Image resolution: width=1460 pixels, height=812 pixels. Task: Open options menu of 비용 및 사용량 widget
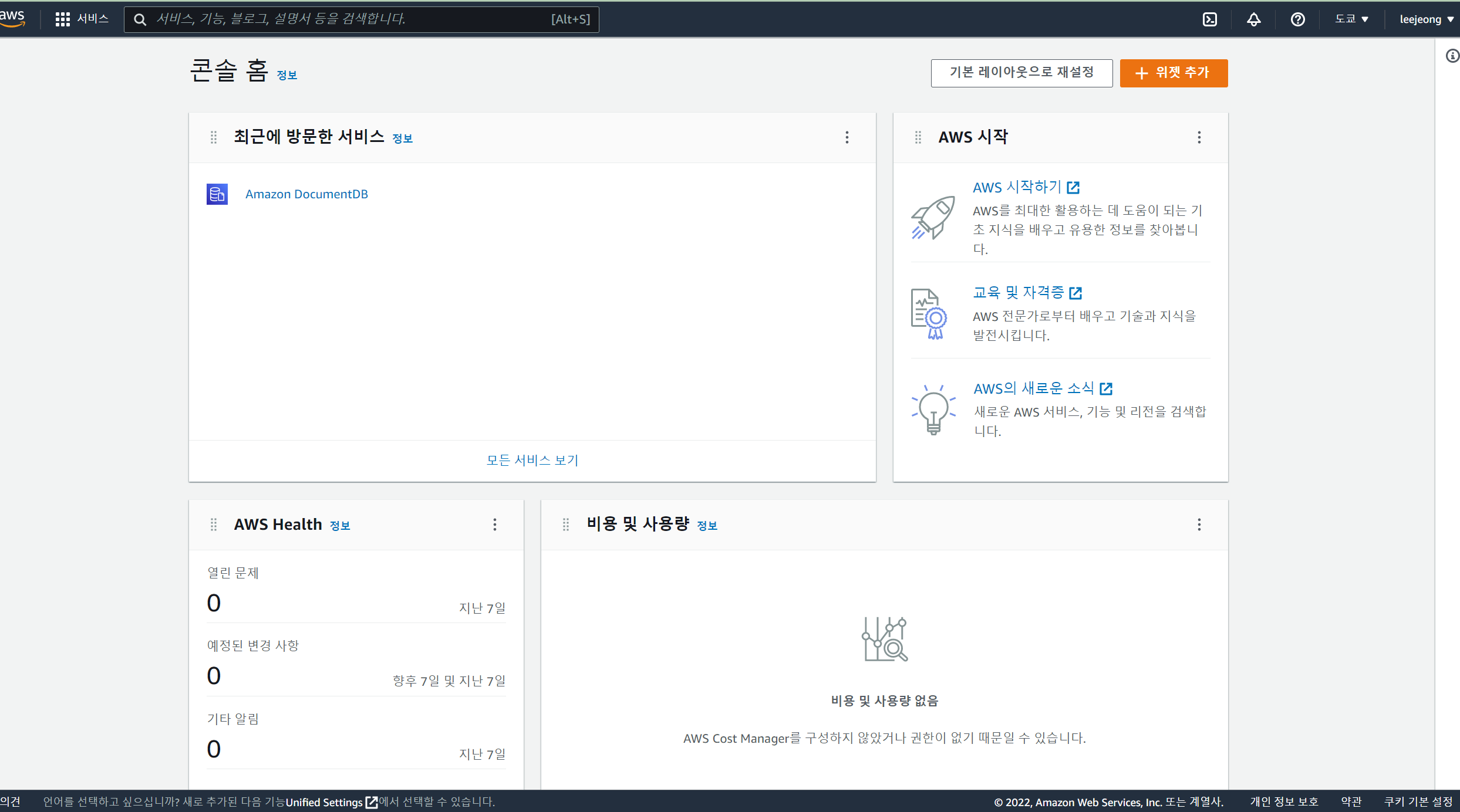point(1199,525)
